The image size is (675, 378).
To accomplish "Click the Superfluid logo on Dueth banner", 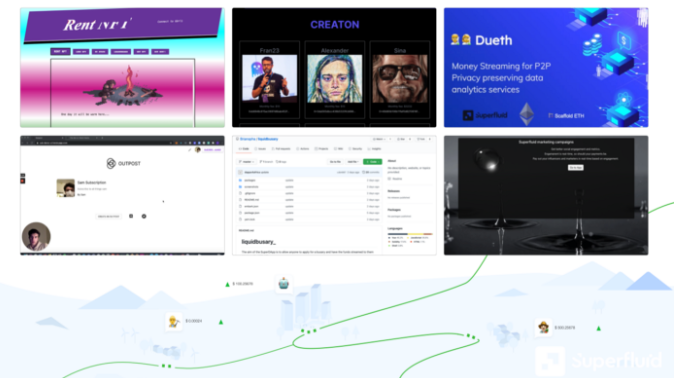I will (485, 115).
